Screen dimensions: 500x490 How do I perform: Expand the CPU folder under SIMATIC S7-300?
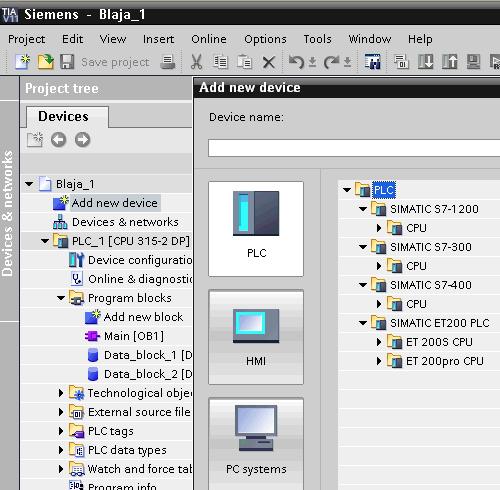(x=379, y=266)
